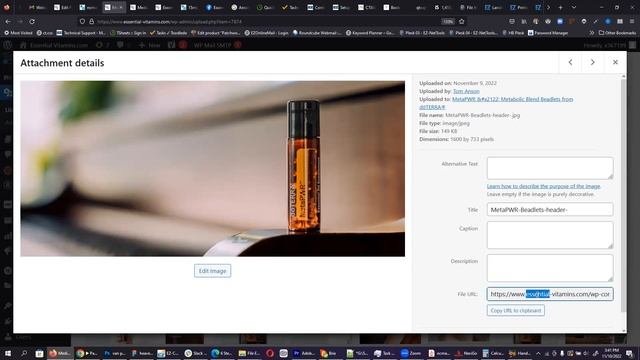
Task: Close the Attachment details dialog
Action: 615,62
